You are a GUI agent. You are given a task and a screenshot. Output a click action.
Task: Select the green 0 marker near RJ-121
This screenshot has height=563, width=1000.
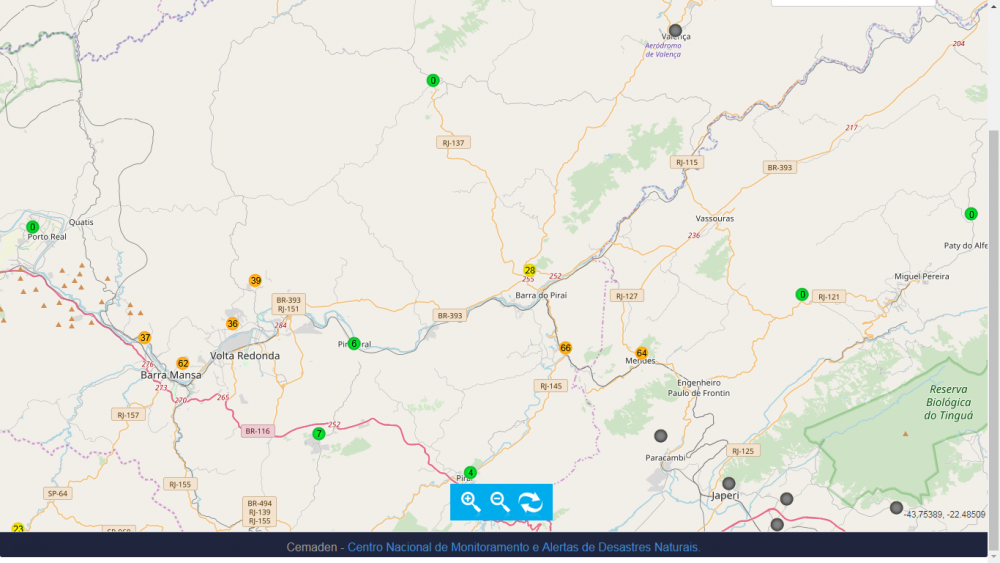[x=802, y=294]
